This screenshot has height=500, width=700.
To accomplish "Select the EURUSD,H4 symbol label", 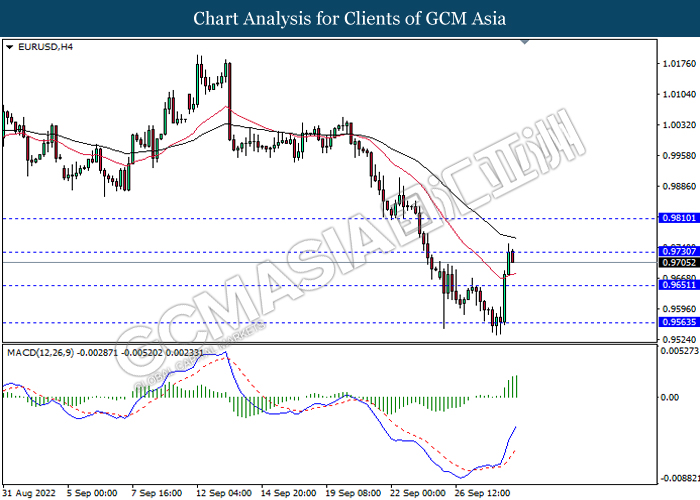I will tap(45, 47).
